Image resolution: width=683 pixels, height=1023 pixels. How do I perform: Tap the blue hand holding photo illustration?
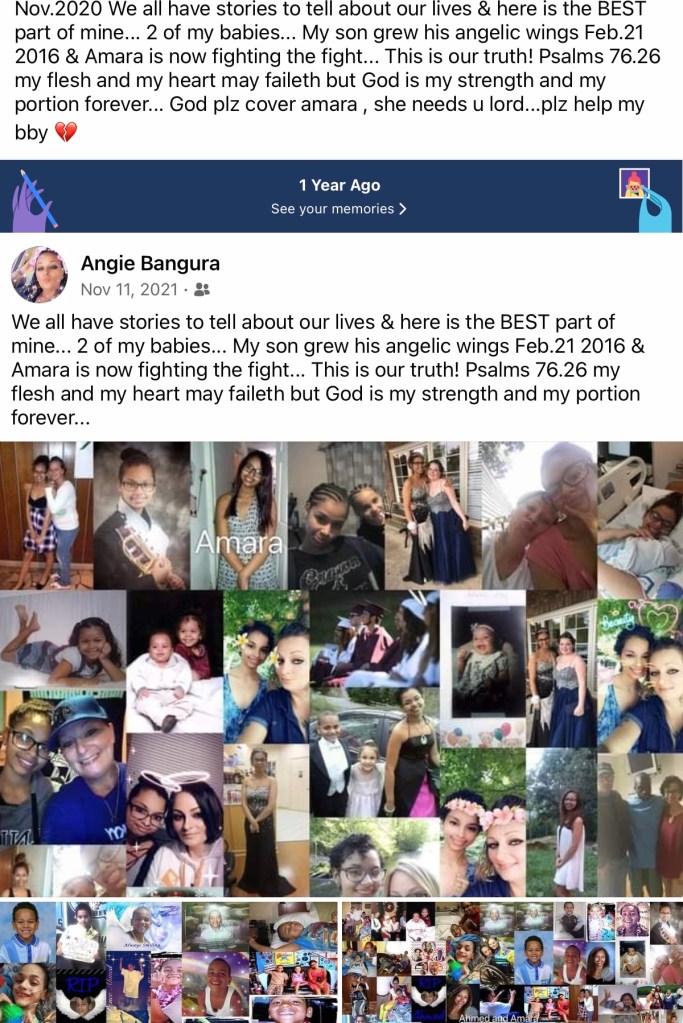pos(646,199)
